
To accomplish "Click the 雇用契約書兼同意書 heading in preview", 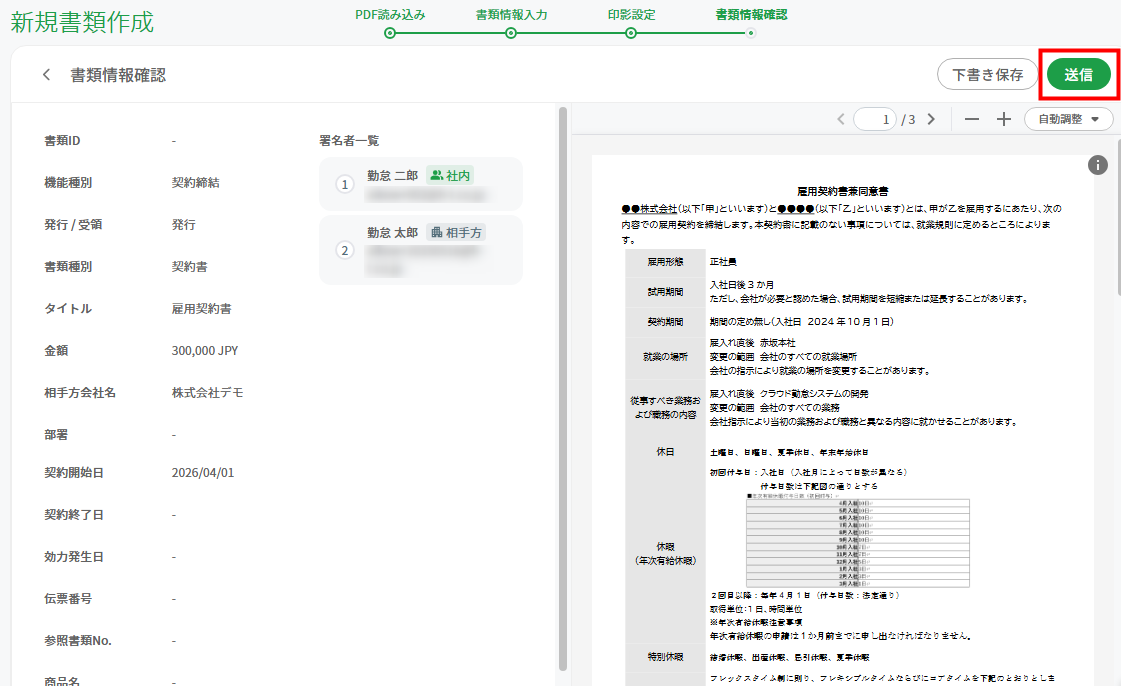I will [842, 191].
